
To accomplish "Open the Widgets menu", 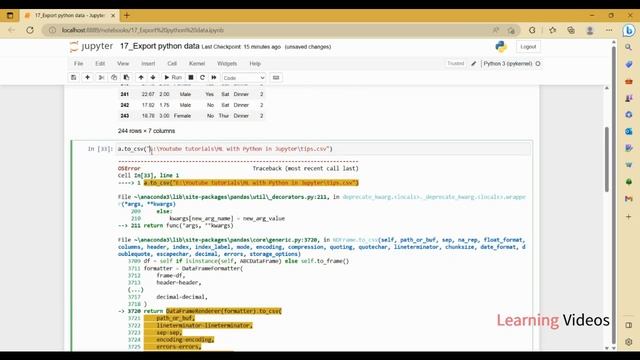I will tap(227, 64).
